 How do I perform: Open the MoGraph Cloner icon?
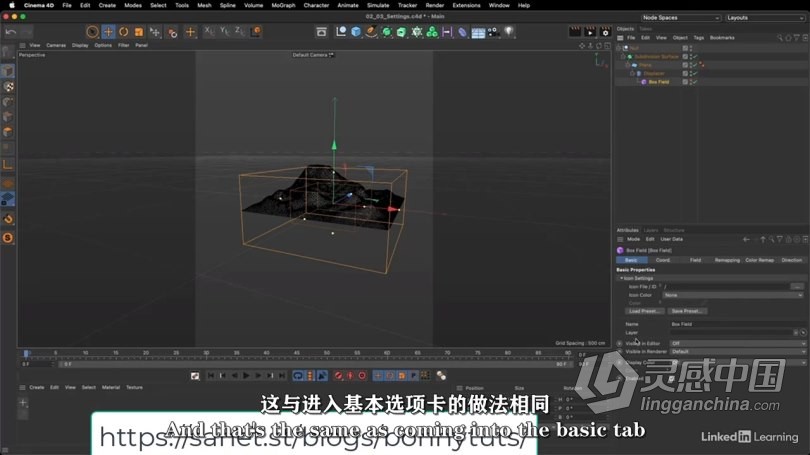click(432, 32)
